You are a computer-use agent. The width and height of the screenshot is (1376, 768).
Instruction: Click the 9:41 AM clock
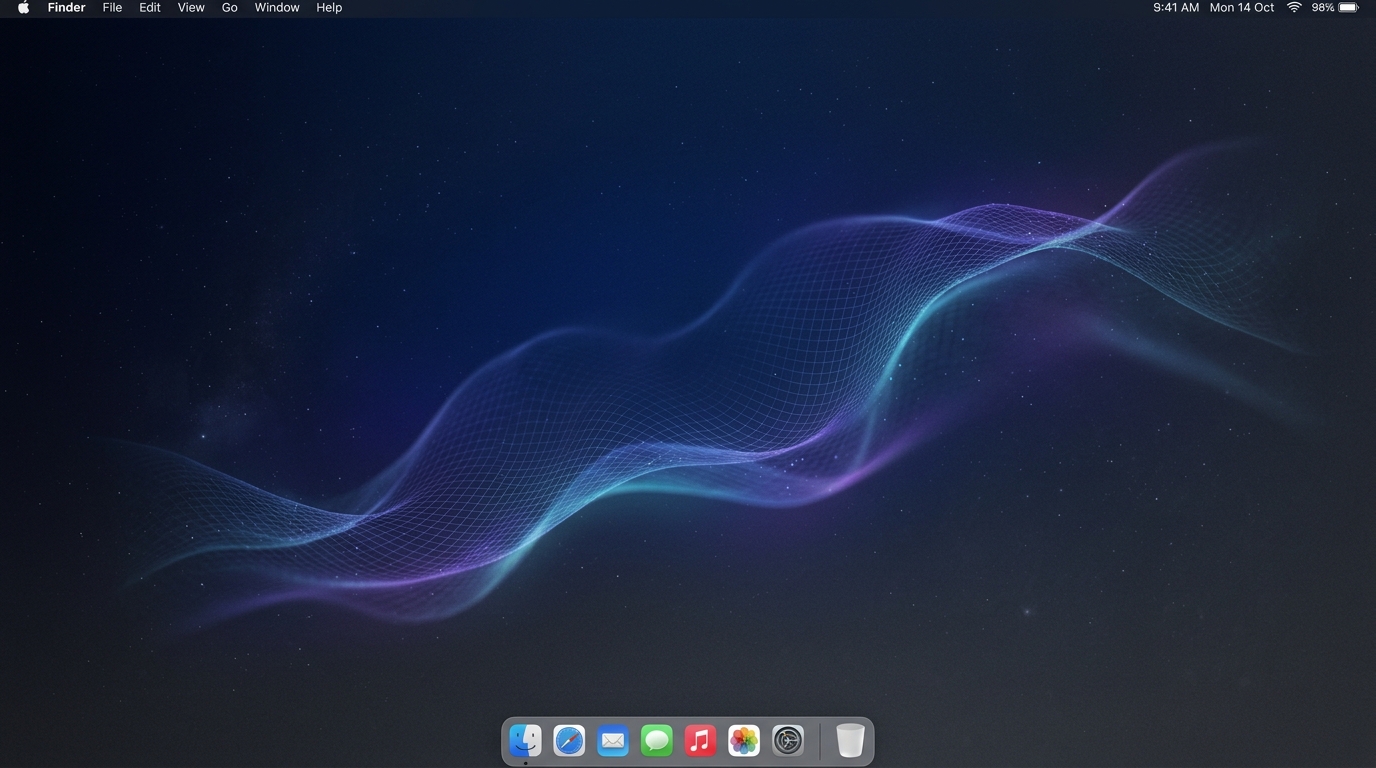(1176, 7)
